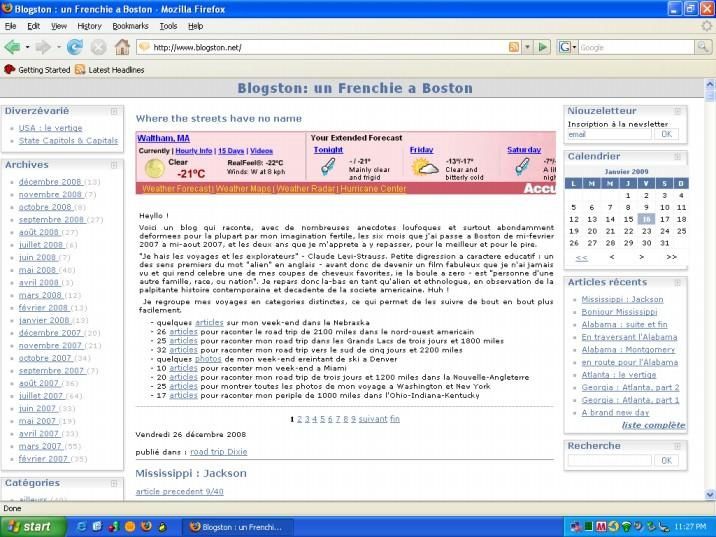716x537 pixels.
Task: Click the Forward arrow toolbar button
Action: coord(43,47)
